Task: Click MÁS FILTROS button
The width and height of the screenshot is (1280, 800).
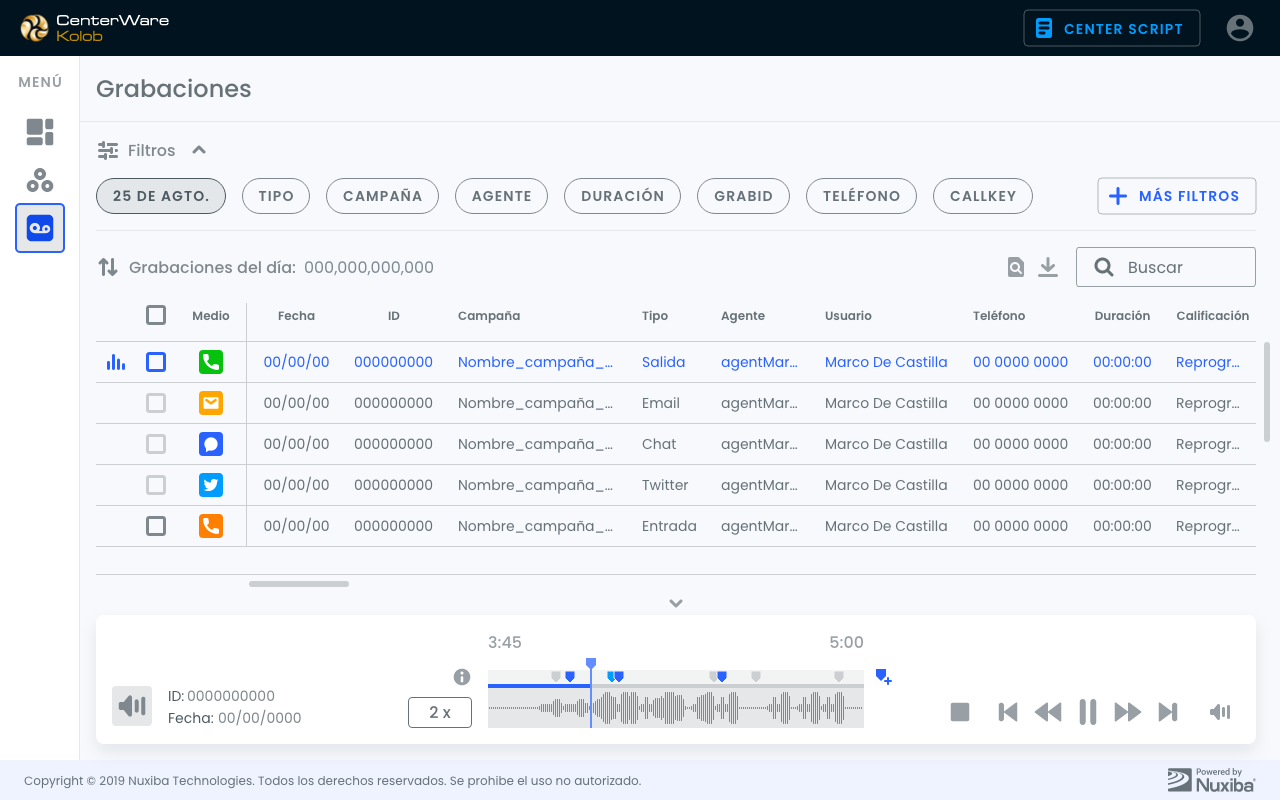Action: click(x=1176, y=196)
